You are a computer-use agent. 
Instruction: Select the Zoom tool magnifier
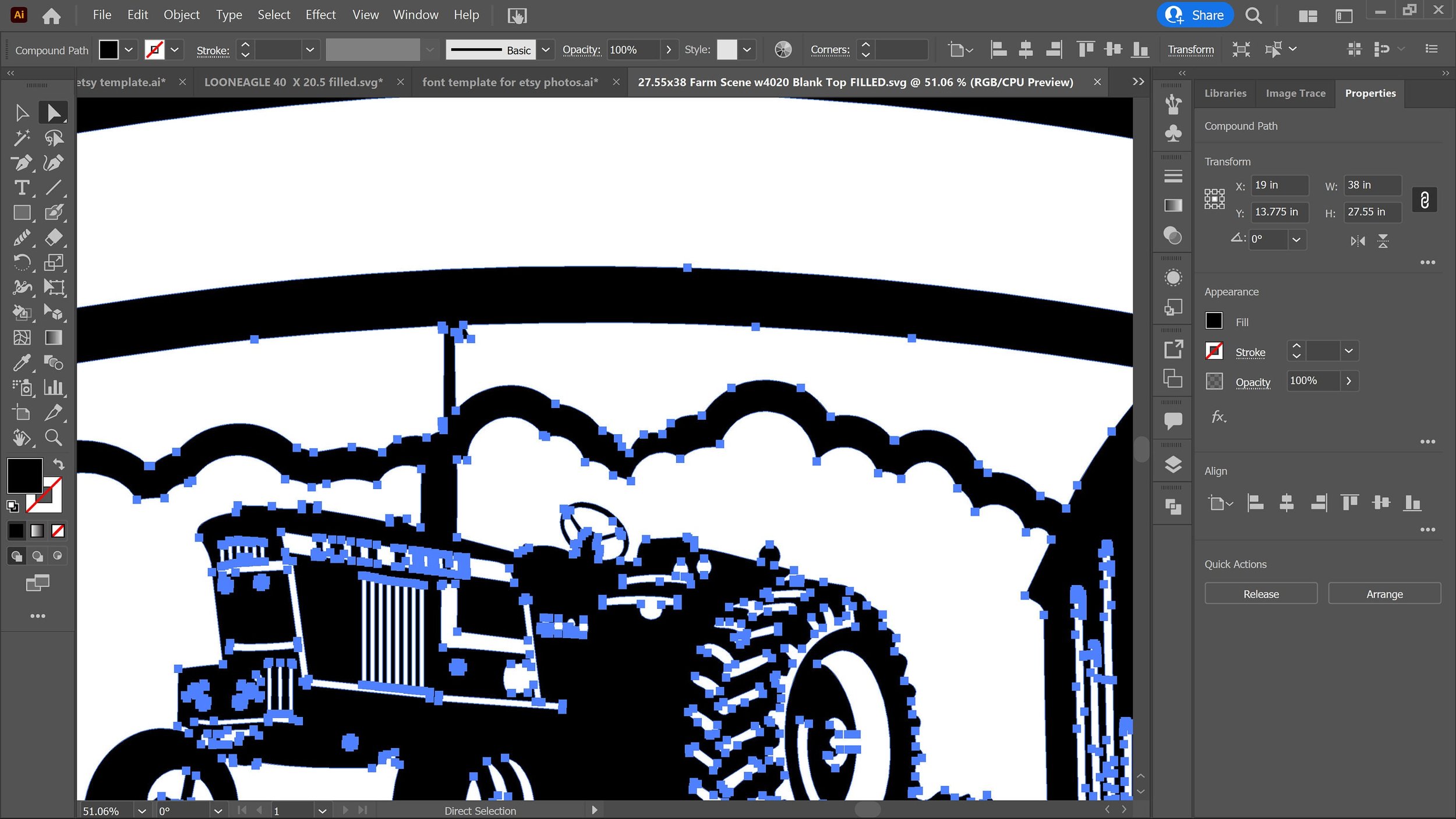[x=53, y=438]
